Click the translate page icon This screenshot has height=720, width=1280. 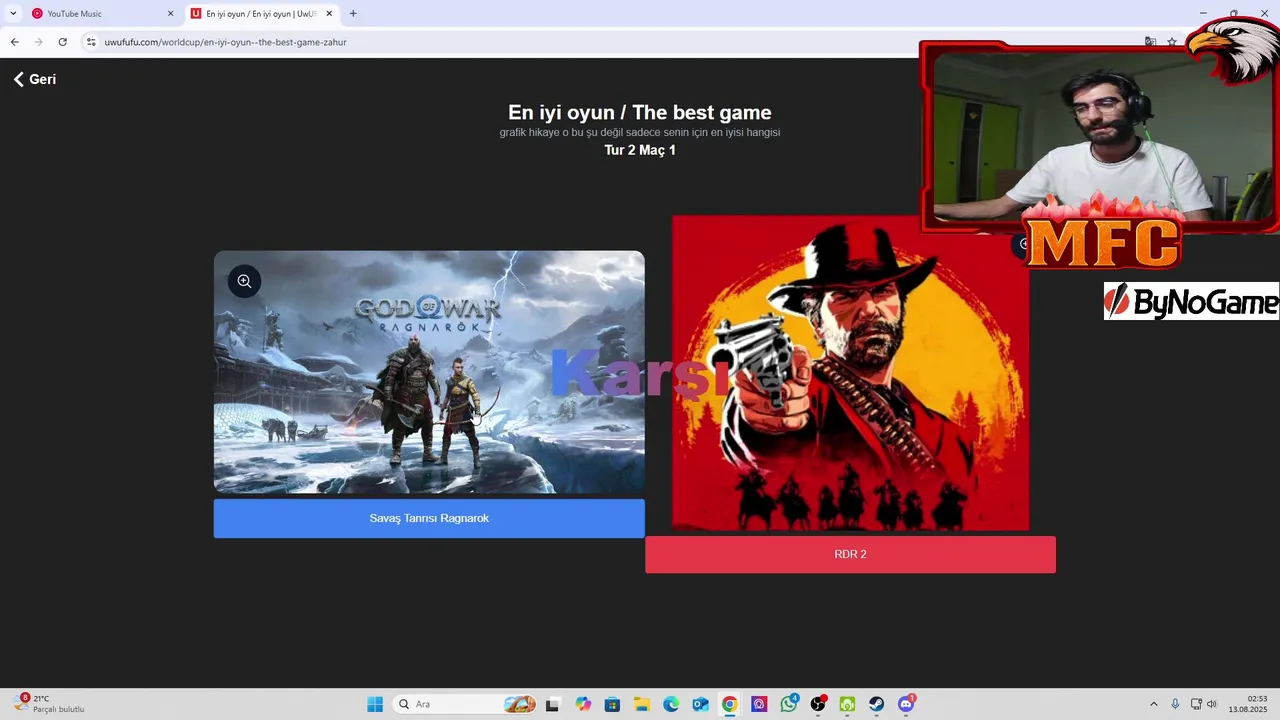1150,42
